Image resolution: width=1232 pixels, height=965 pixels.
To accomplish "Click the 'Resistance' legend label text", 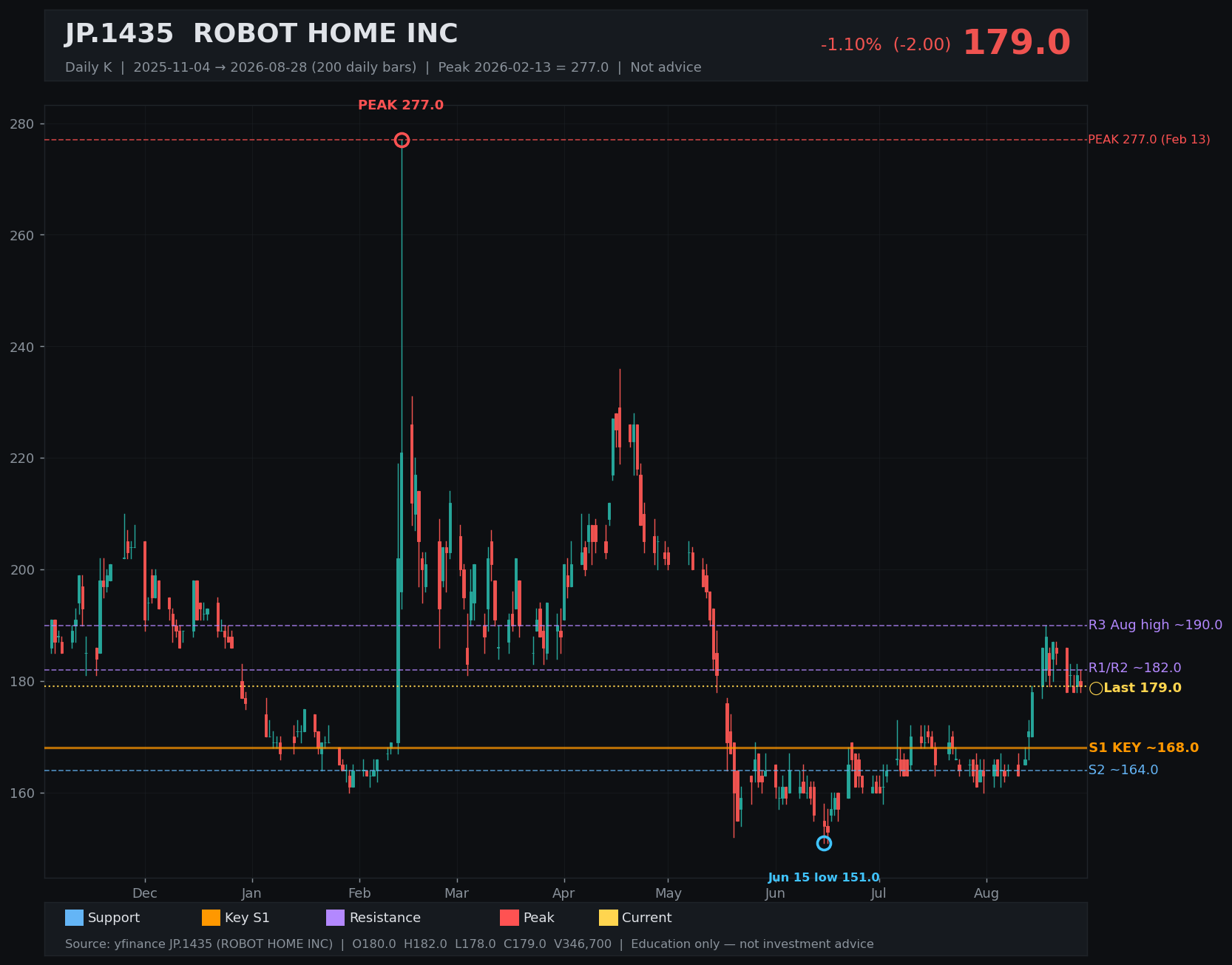I will point(385,918).
